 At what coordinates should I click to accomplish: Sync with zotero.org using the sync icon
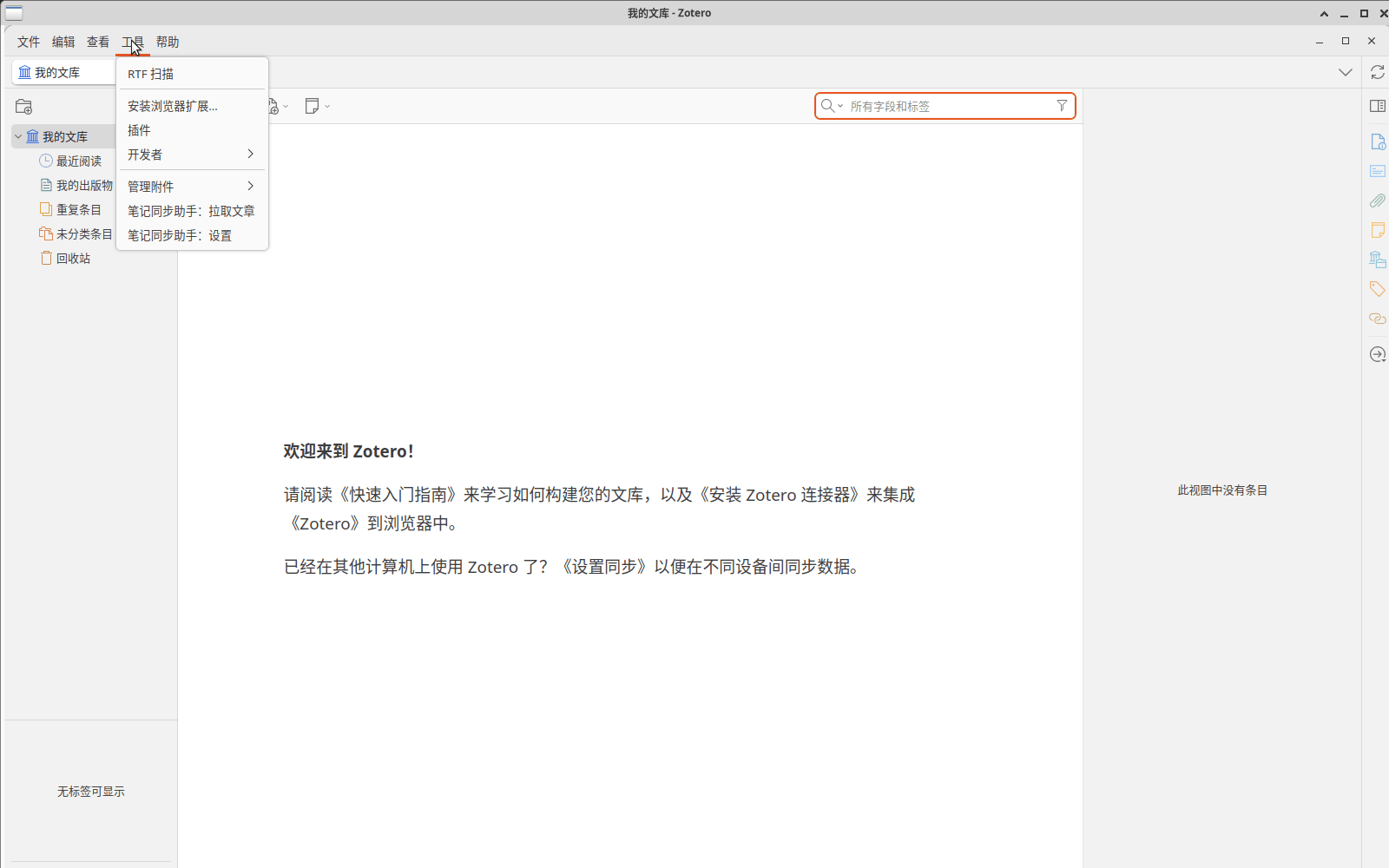click(1377, 72)
